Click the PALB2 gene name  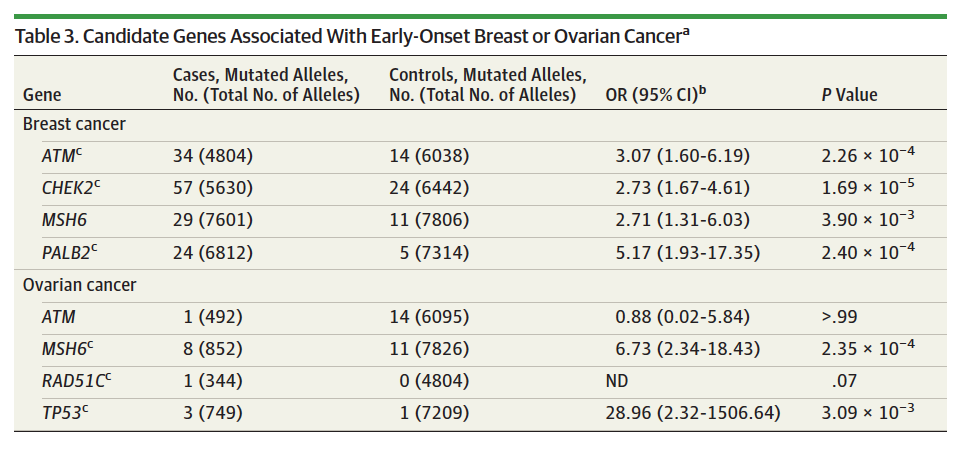click(x=67, y=253)
